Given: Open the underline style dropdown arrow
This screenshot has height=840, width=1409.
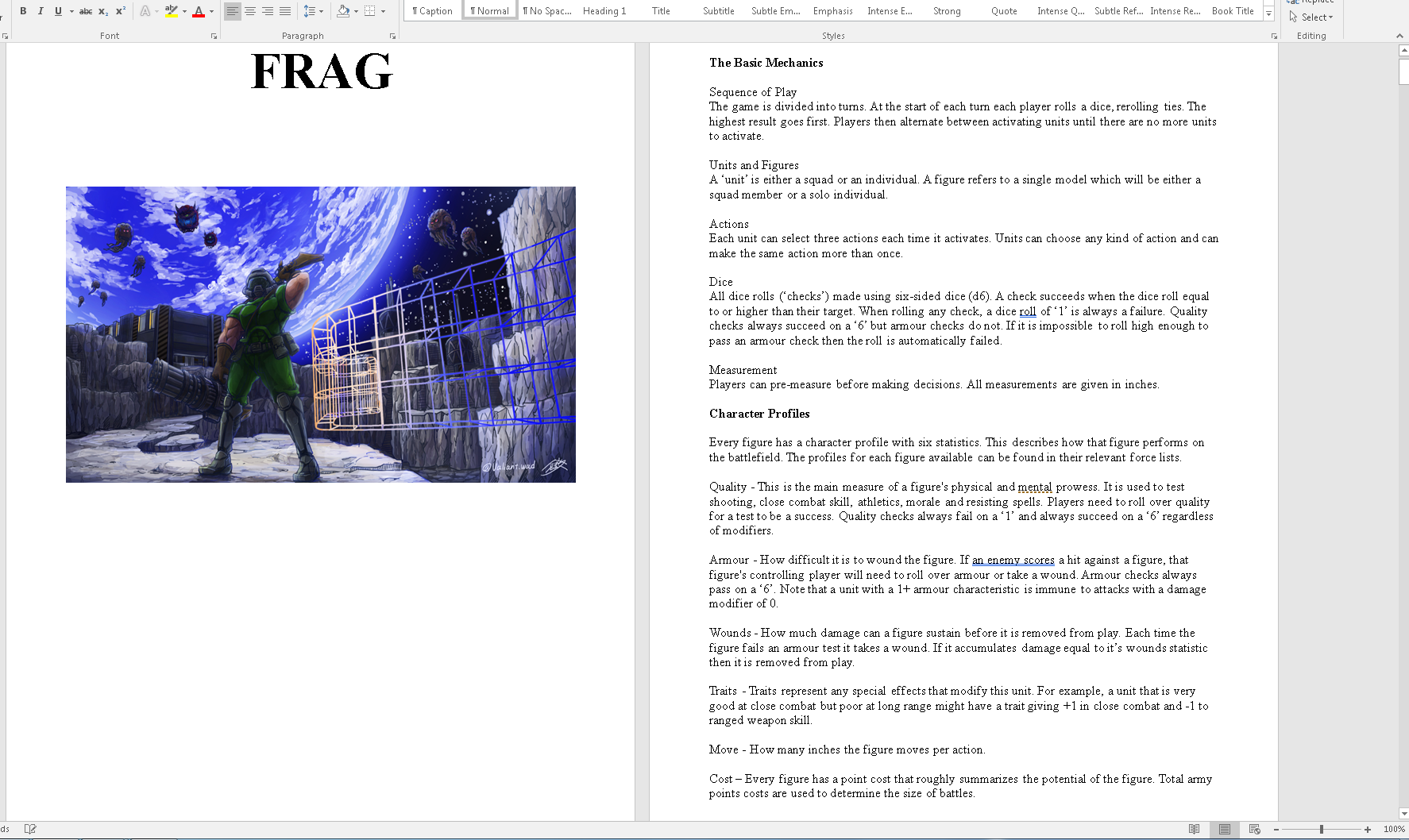Looking at the screenshot, I should [x=71, y=11].
